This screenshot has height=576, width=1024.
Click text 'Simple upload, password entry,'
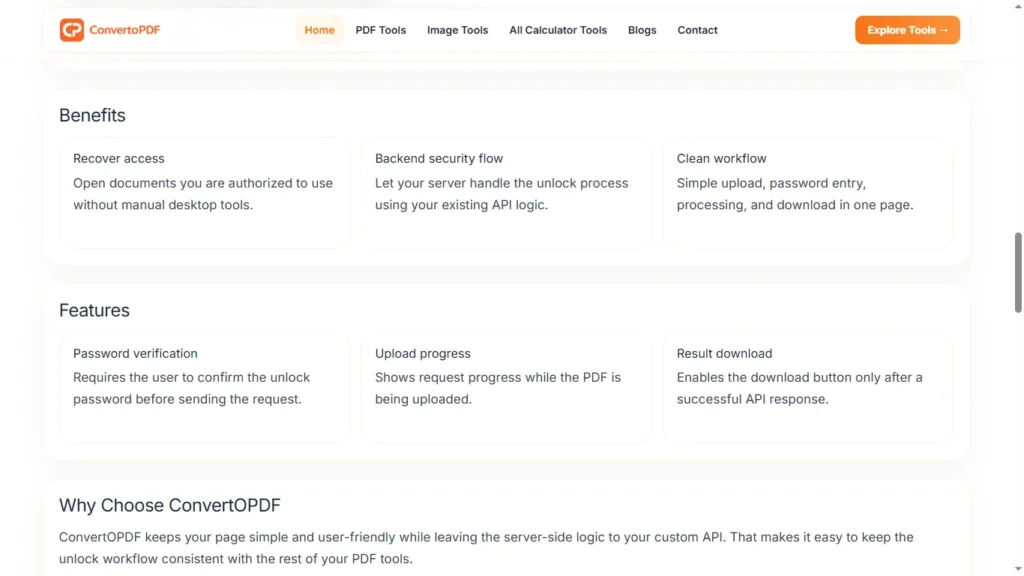point(771,184)
